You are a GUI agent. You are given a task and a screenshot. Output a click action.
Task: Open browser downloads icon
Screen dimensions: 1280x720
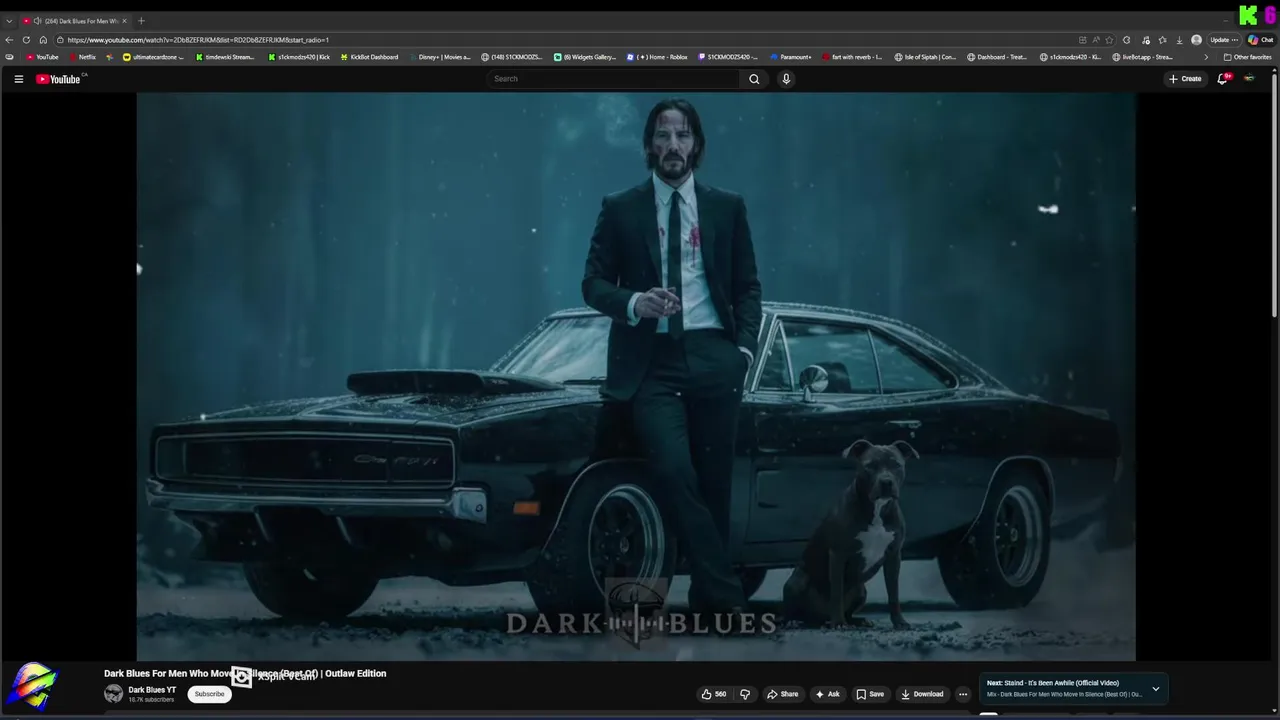1180,40
